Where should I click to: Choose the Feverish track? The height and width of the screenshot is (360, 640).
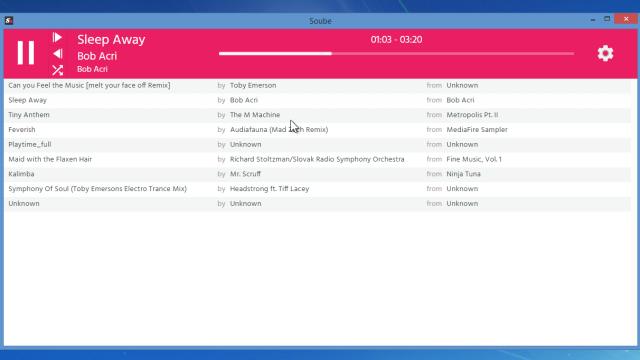318,129
